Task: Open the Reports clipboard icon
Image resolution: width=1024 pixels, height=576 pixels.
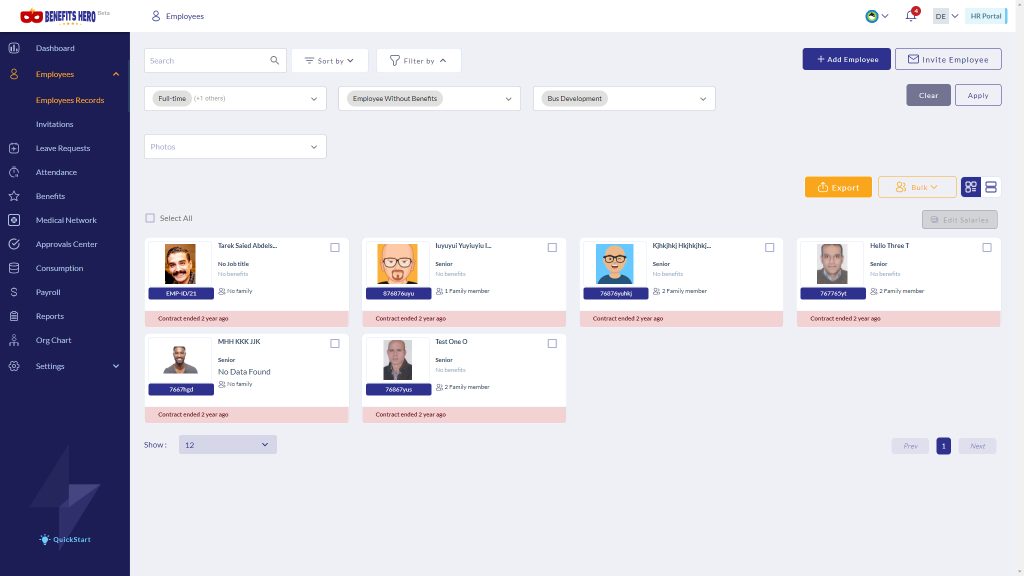Action: (x=14, y=316)
